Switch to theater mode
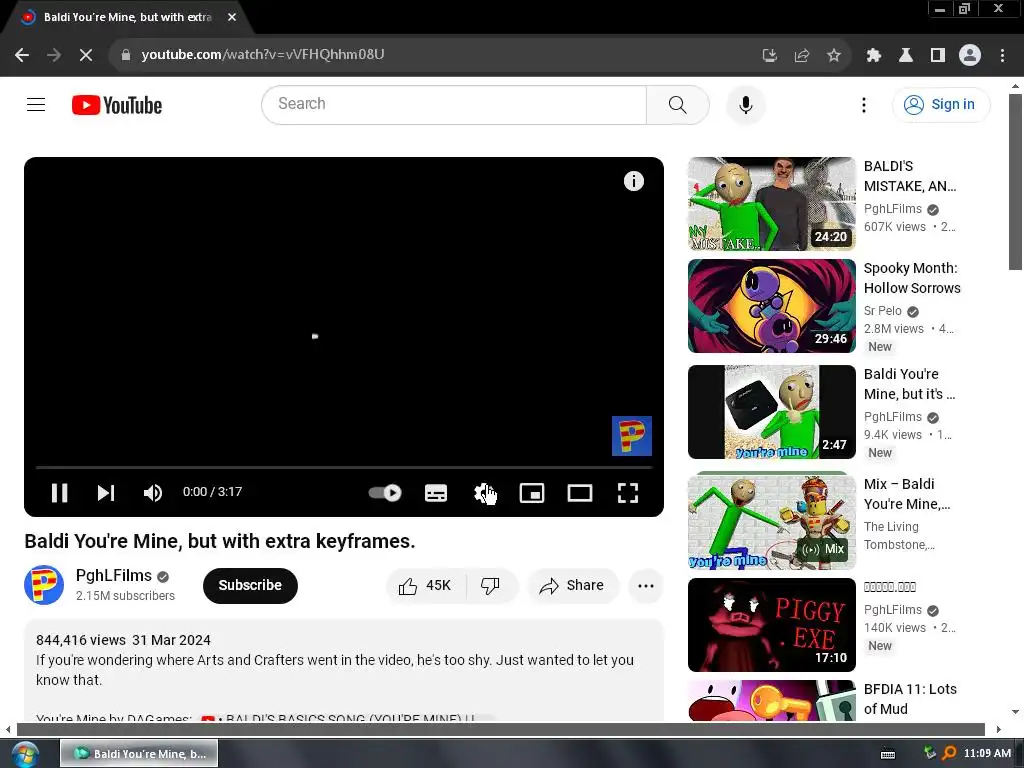Screen dimensions: 1024x768 580,492
